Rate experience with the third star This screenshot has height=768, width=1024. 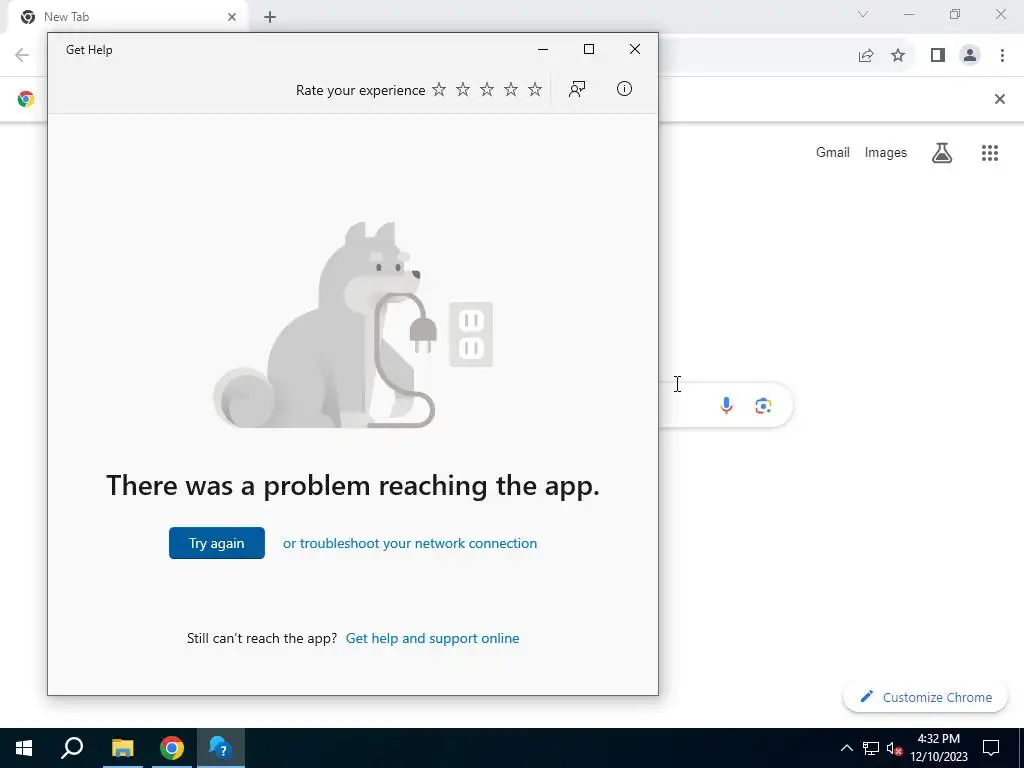(x=487, y=89)
